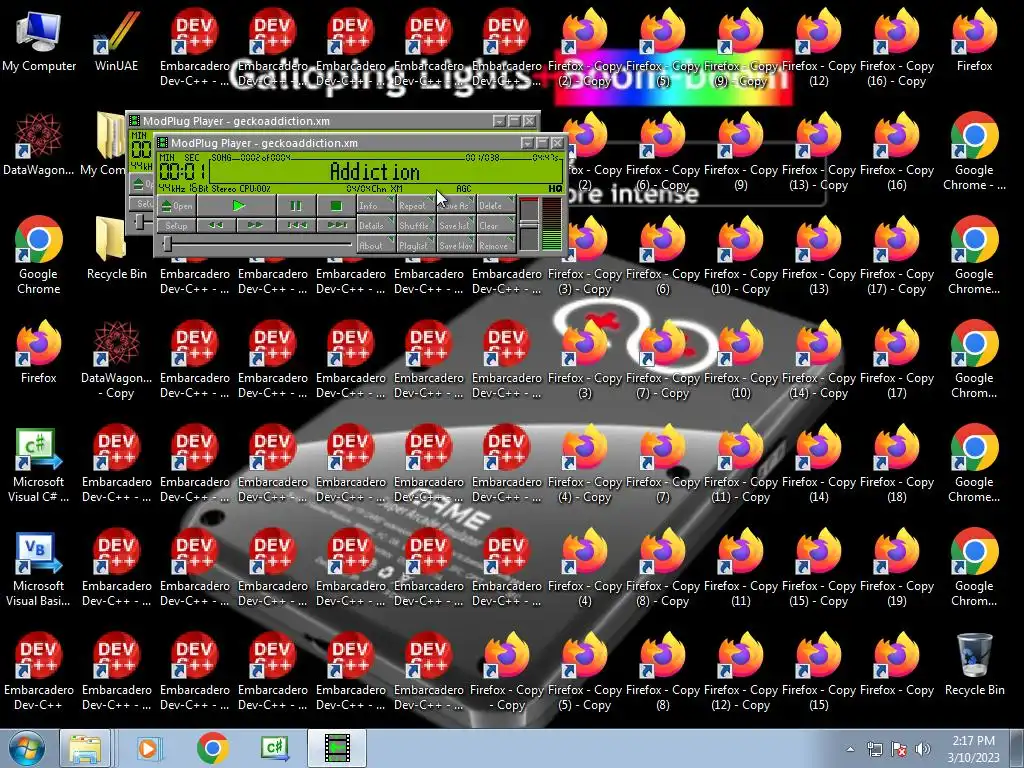Select the Microsoft Visual C# desktop shortcut
This screenshot has width=1024, height=768.
pyautogui.click(x=39, y=464)
